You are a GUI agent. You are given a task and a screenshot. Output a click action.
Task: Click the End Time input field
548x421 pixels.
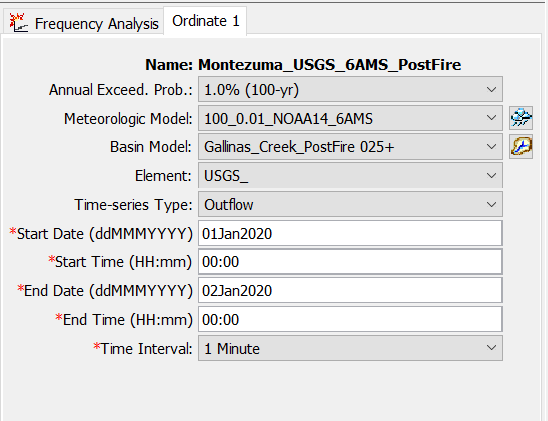point(350,319)
